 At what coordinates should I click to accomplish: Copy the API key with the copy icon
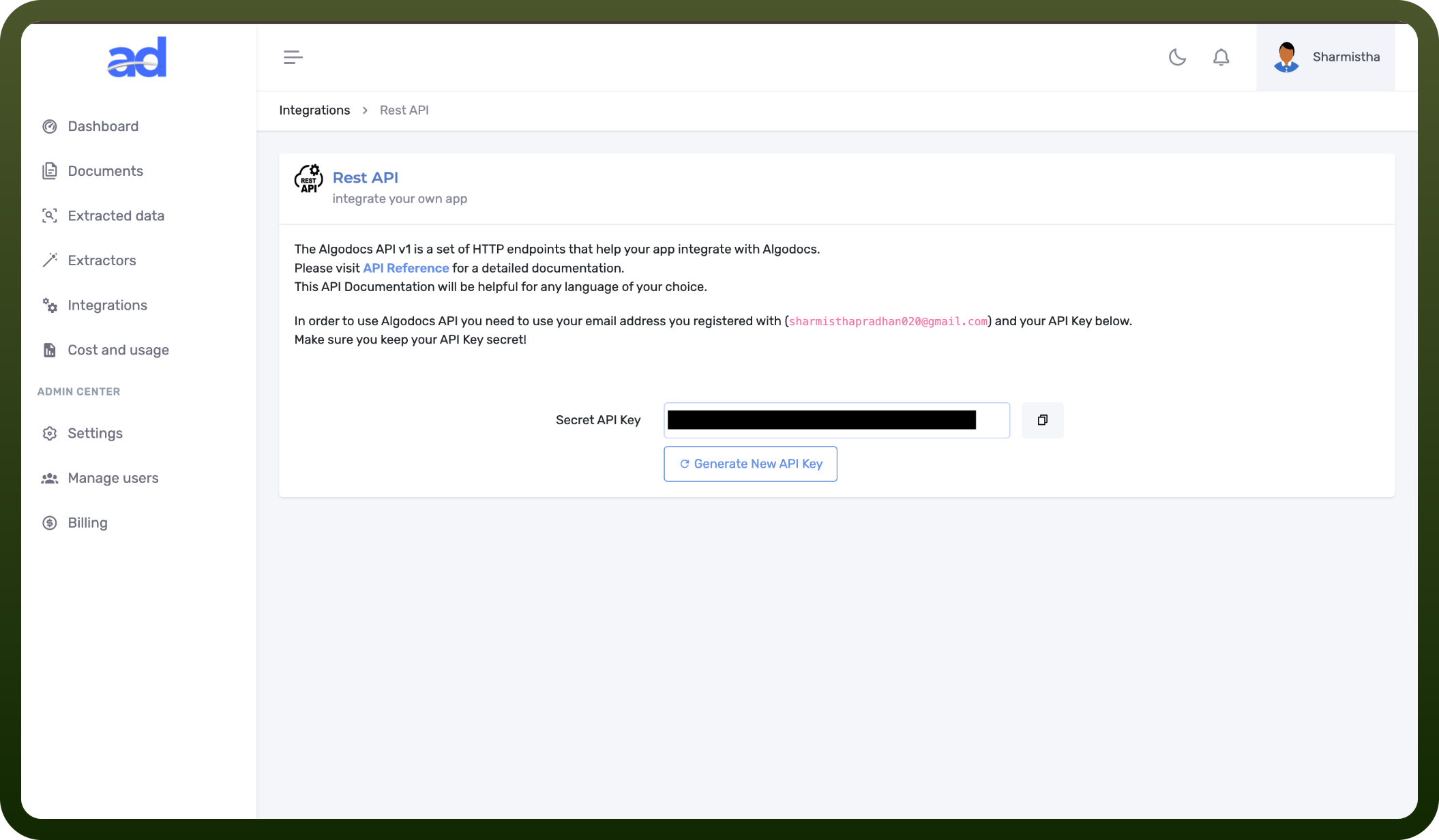pyautogui.click(x=1042, y=421)
